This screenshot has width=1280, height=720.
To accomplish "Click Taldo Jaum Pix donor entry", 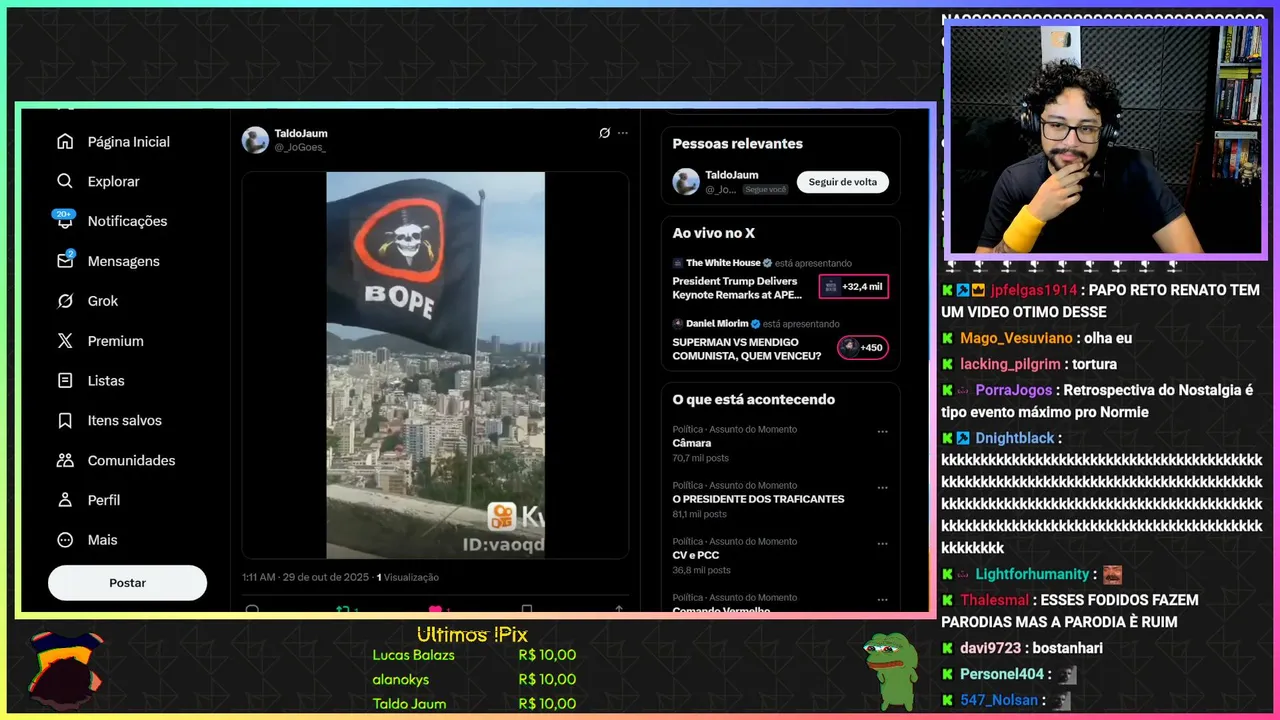I will pos(474,703).
